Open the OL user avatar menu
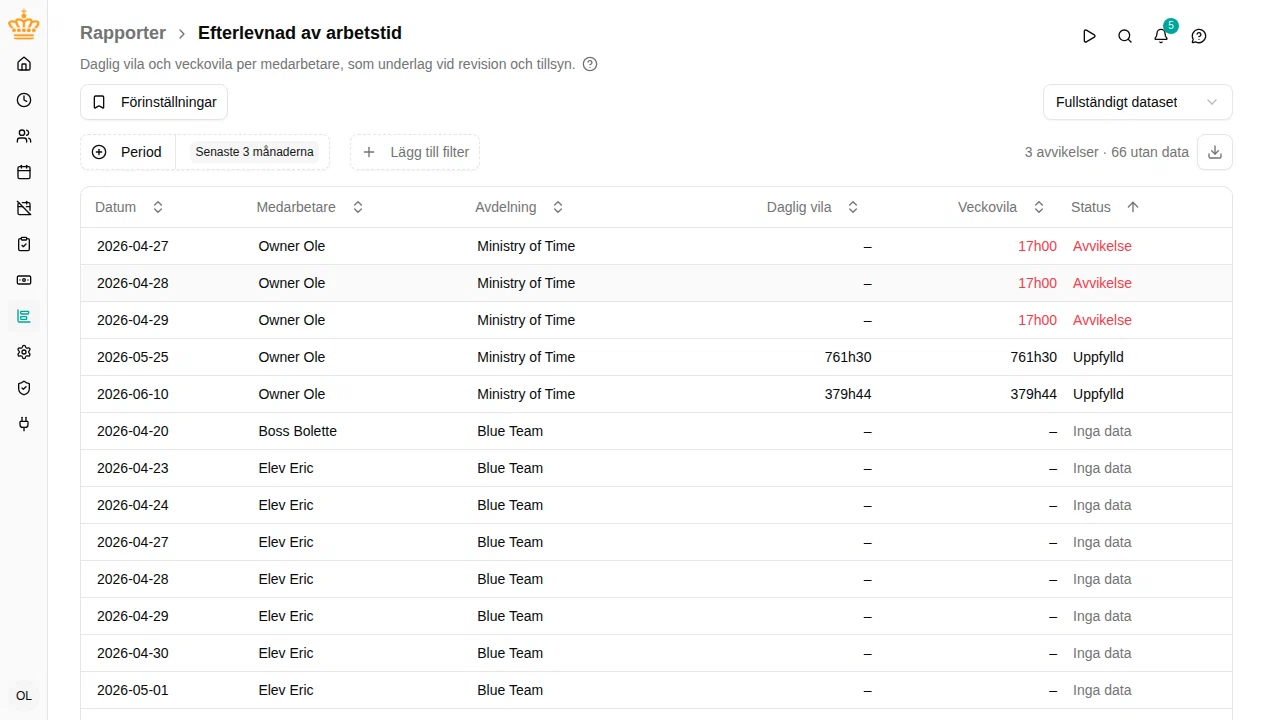The height and width of the screenshot is (720, 1280). (24, 696)
